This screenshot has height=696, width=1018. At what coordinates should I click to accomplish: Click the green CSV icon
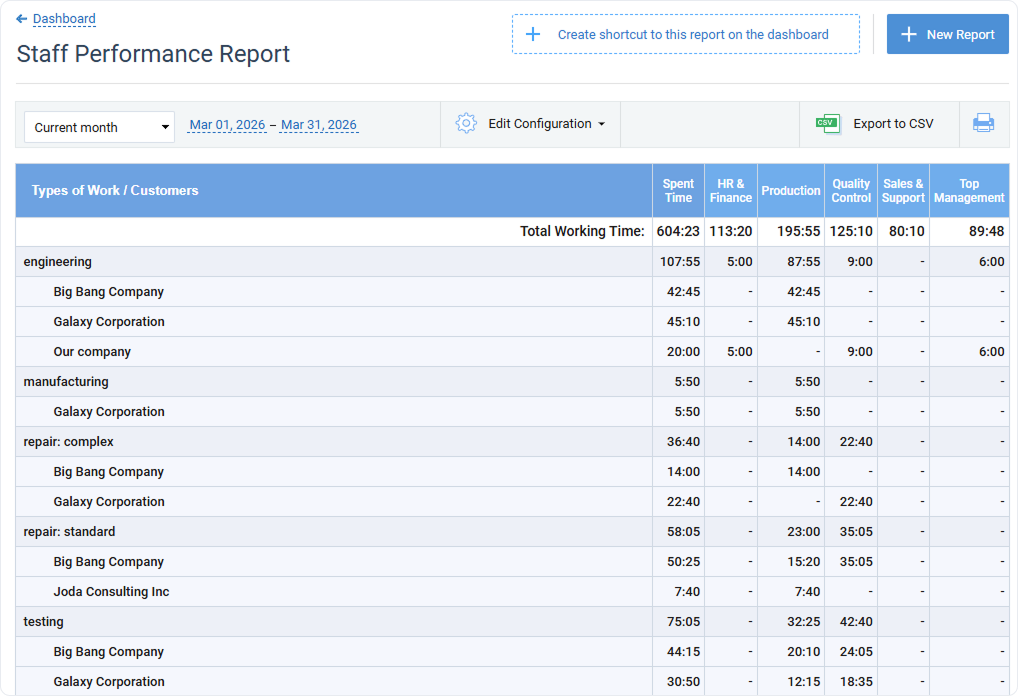point(827,123)
